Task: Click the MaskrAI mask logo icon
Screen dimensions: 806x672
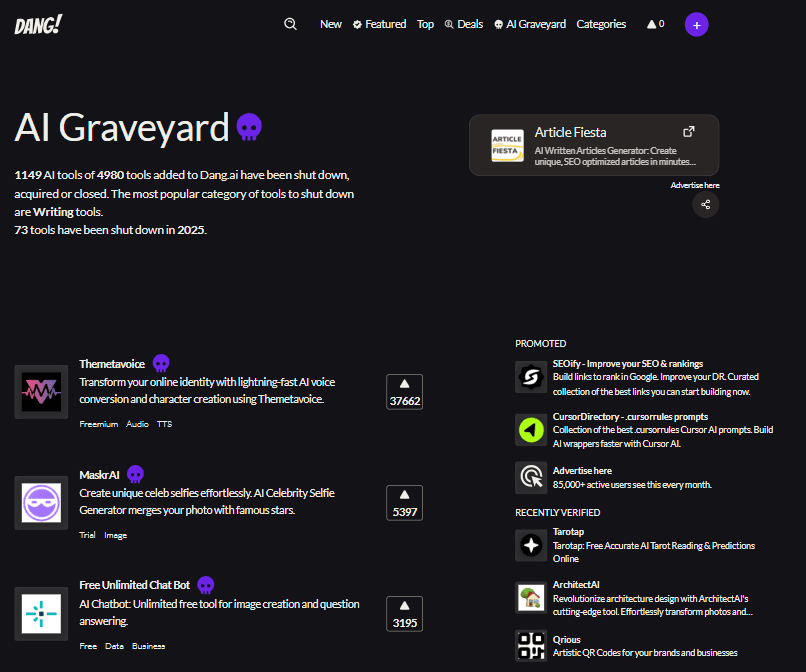Action: pos(41,503)
